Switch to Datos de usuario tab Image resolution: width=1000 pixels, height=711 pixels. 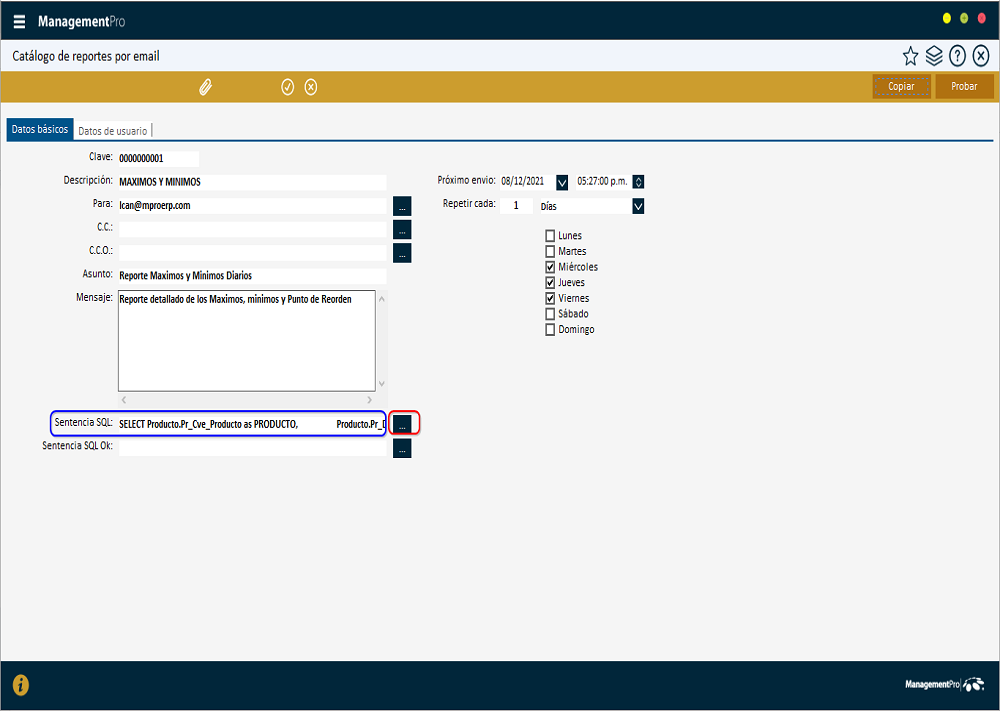112,130
